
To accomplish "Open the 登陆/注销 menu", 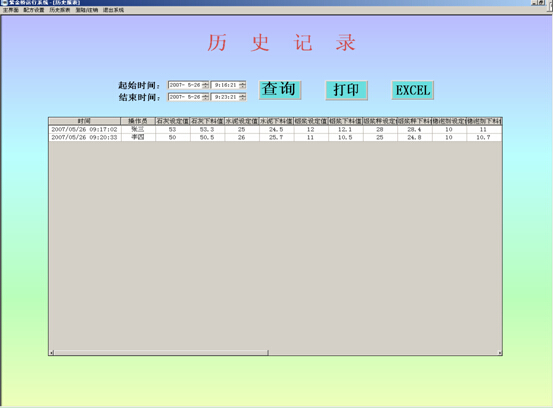I will coord(87,10).
